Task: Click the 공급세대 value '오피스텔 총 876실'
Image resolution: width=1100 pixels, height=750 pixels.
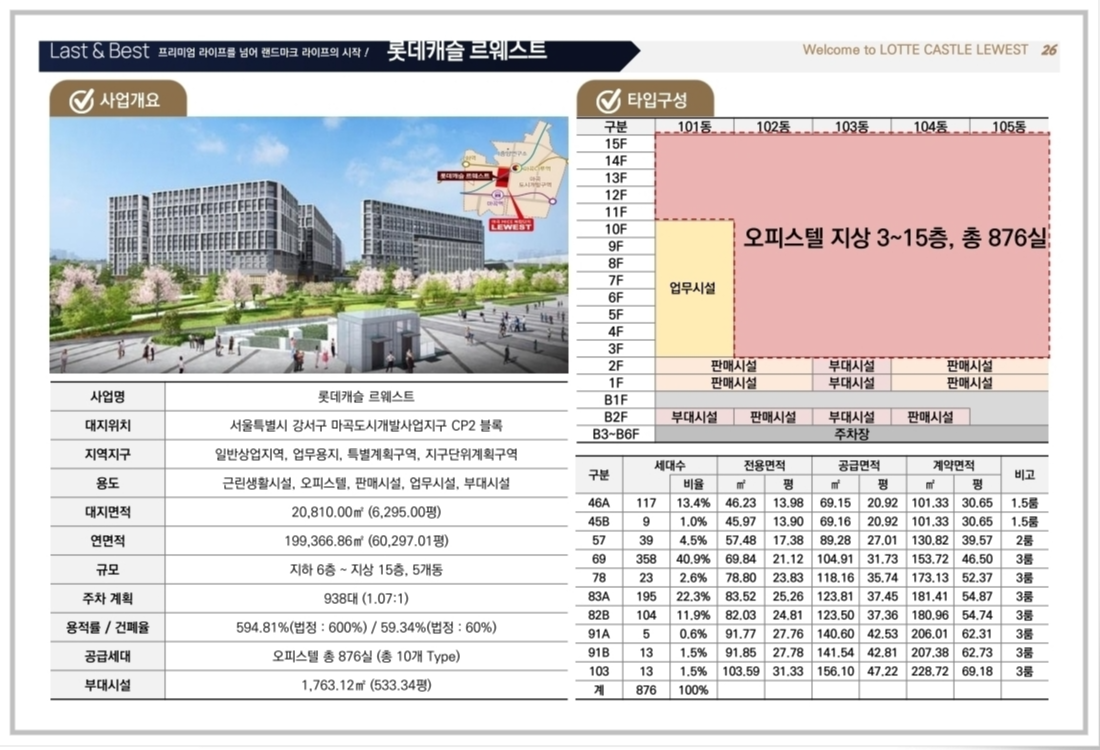Action: click(x=366, y=657)
